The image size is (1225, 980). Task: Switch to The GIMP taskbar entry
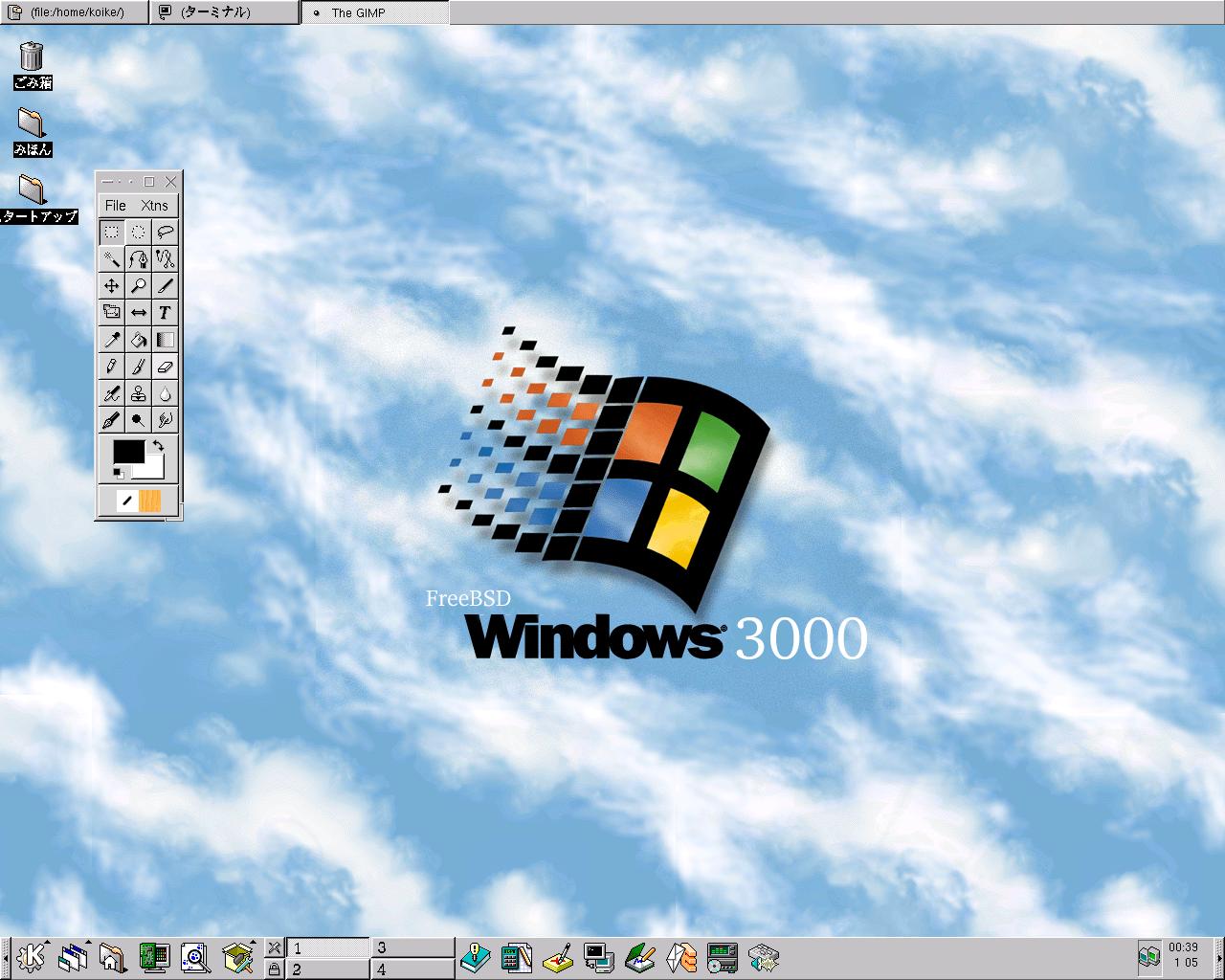(x=374, y=12)
